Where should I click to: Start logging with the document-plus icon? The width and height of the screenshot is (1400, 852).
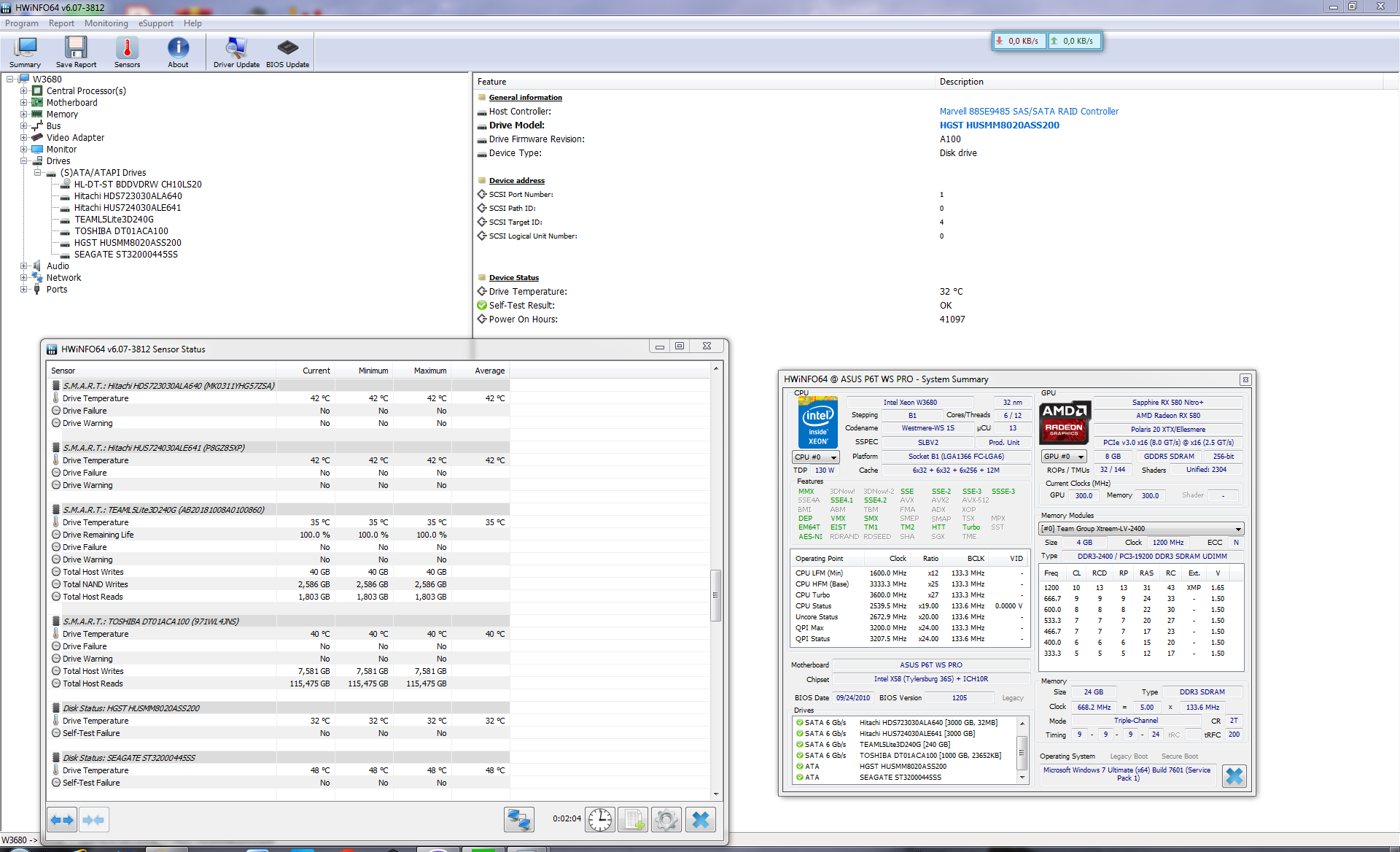(633, 820)
